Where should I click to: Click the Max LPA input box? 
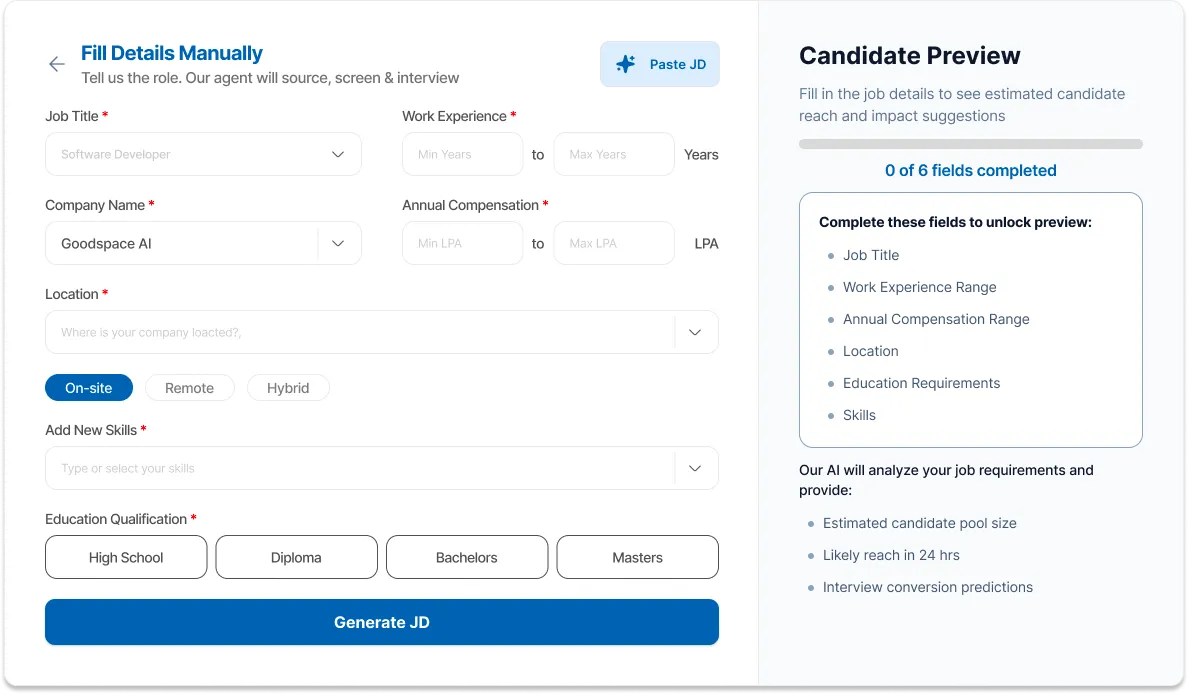[614, 243]
